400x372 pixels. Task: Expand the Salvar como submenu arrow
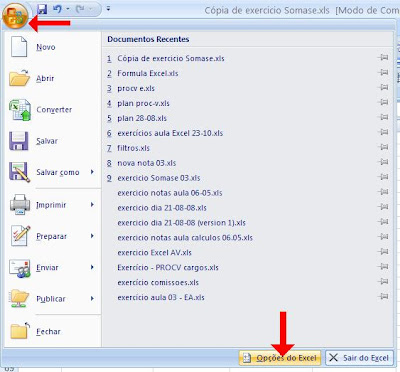point(92,172)
